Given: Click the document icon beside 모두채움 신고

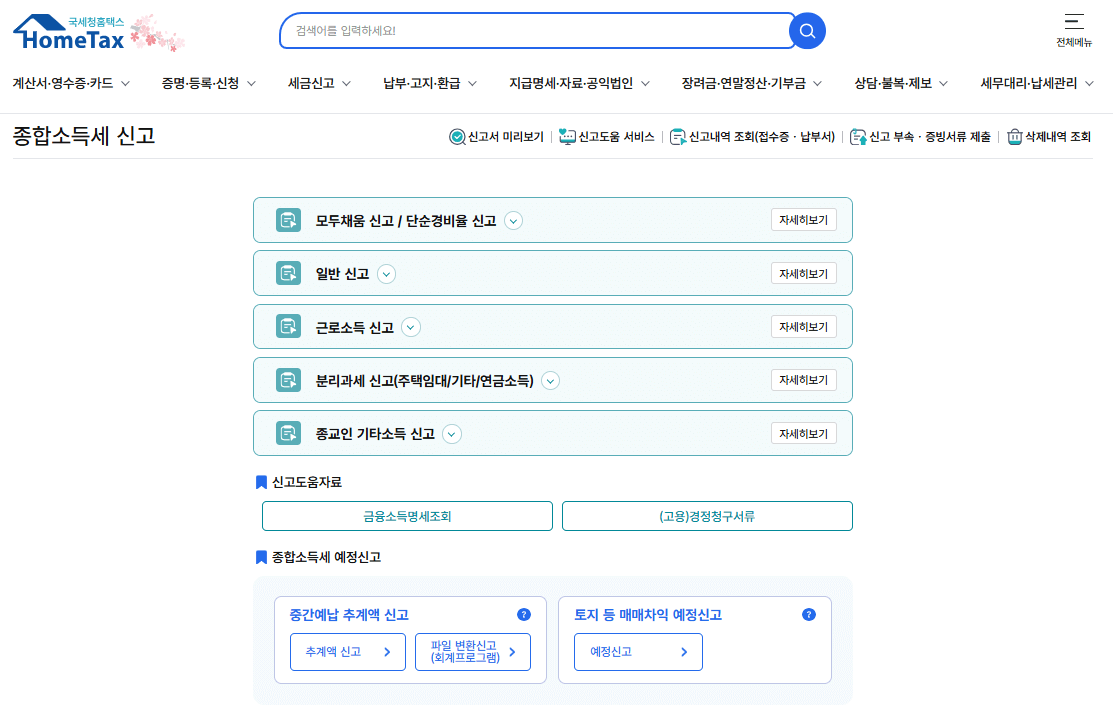Looking at the screenshot, I should pyautogui.click(x=288, y=220).
